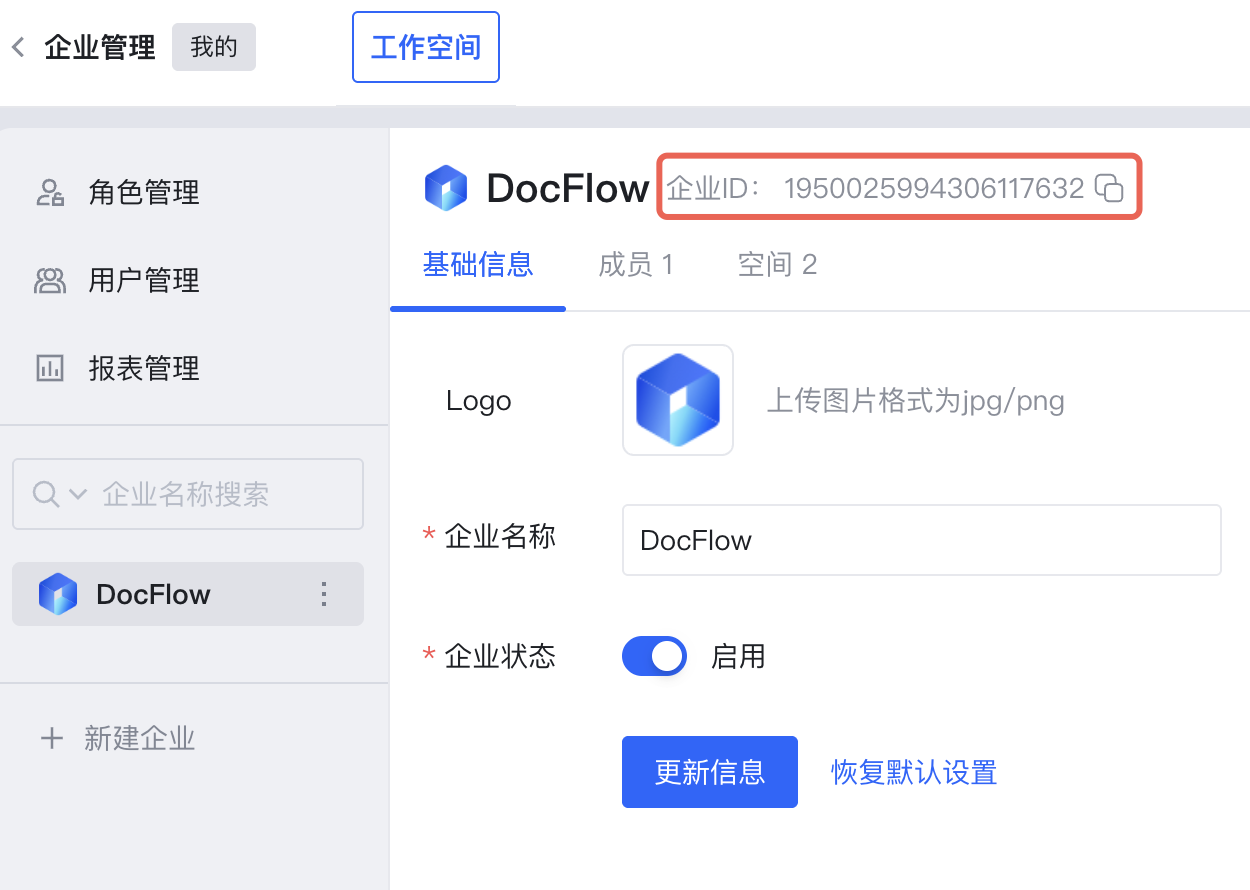Image resolution: width=1250 pixels, height=890 pixels.
Task: Click the search magnifier icon
Action: click(46, 494)
